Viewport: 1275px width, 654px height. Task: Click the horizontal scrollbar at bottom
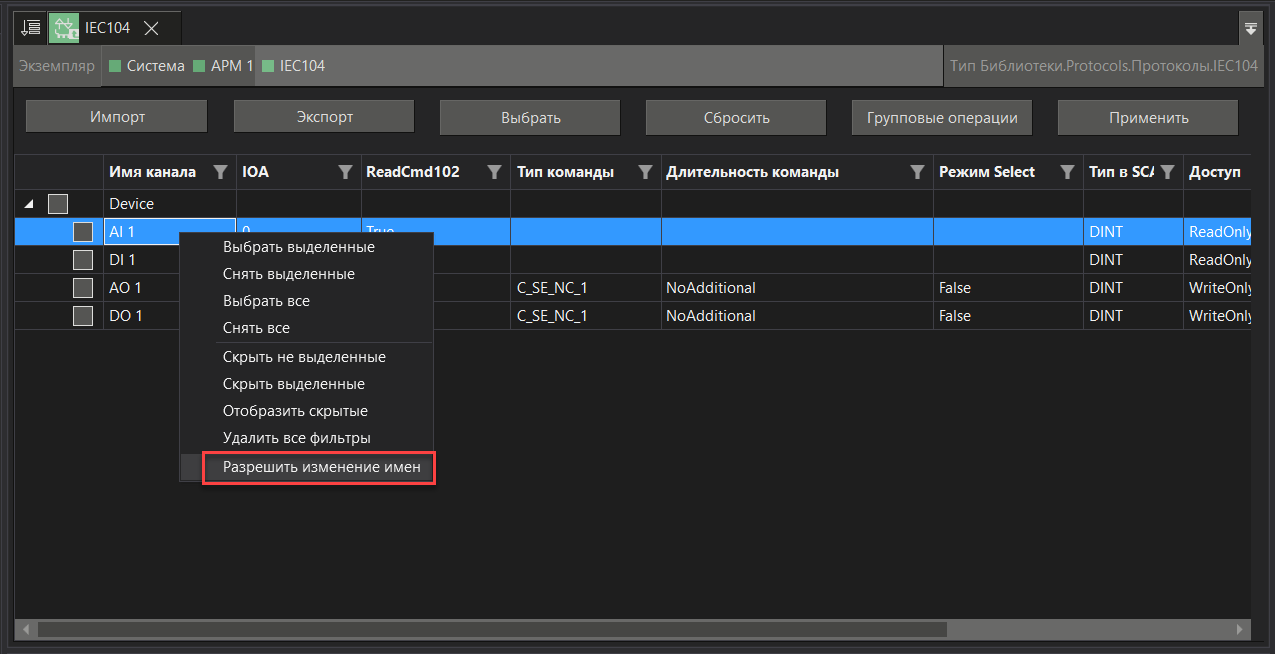coord(490,630)
